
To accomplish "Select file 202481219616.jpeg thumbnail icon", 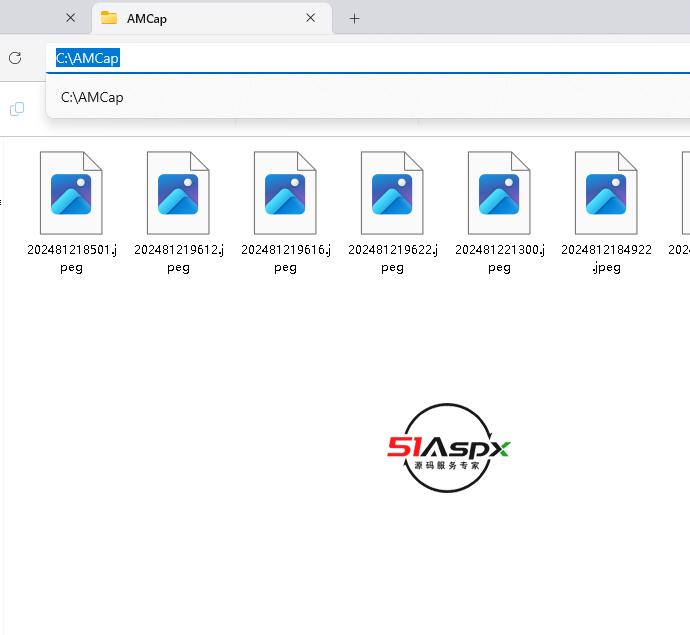I will coord(285,193).
